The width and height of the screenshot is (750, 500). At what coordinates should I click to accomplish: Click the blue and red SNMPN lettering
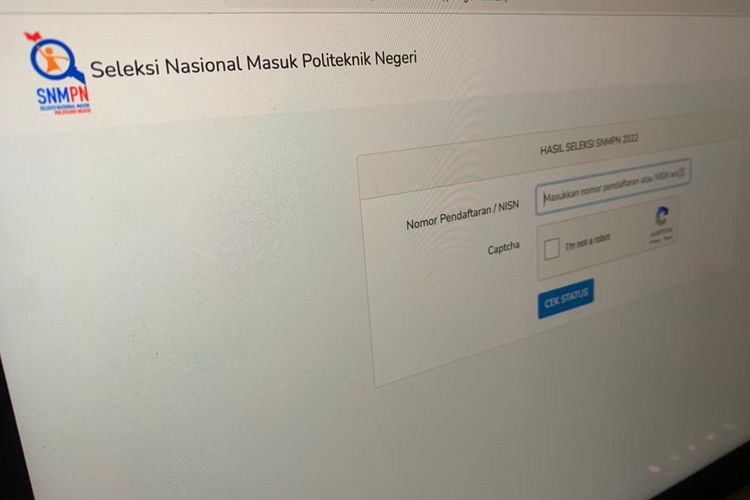coord(63,95)
